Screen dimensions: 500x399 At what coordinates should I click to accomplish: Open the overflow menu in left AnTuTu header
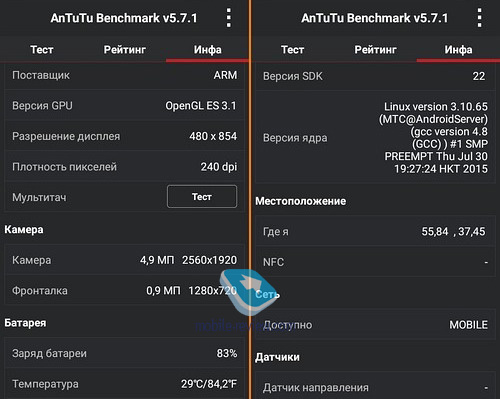(229, 18)
